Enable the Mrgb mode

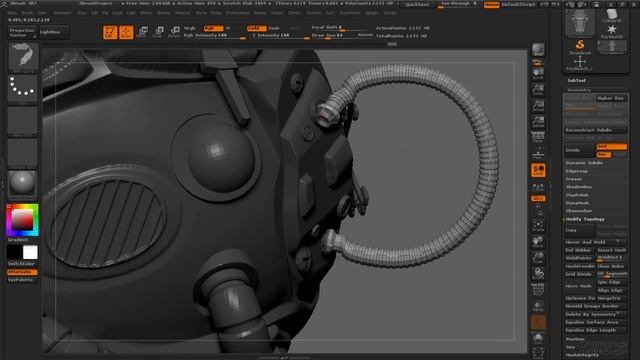[x=190, y=28]
